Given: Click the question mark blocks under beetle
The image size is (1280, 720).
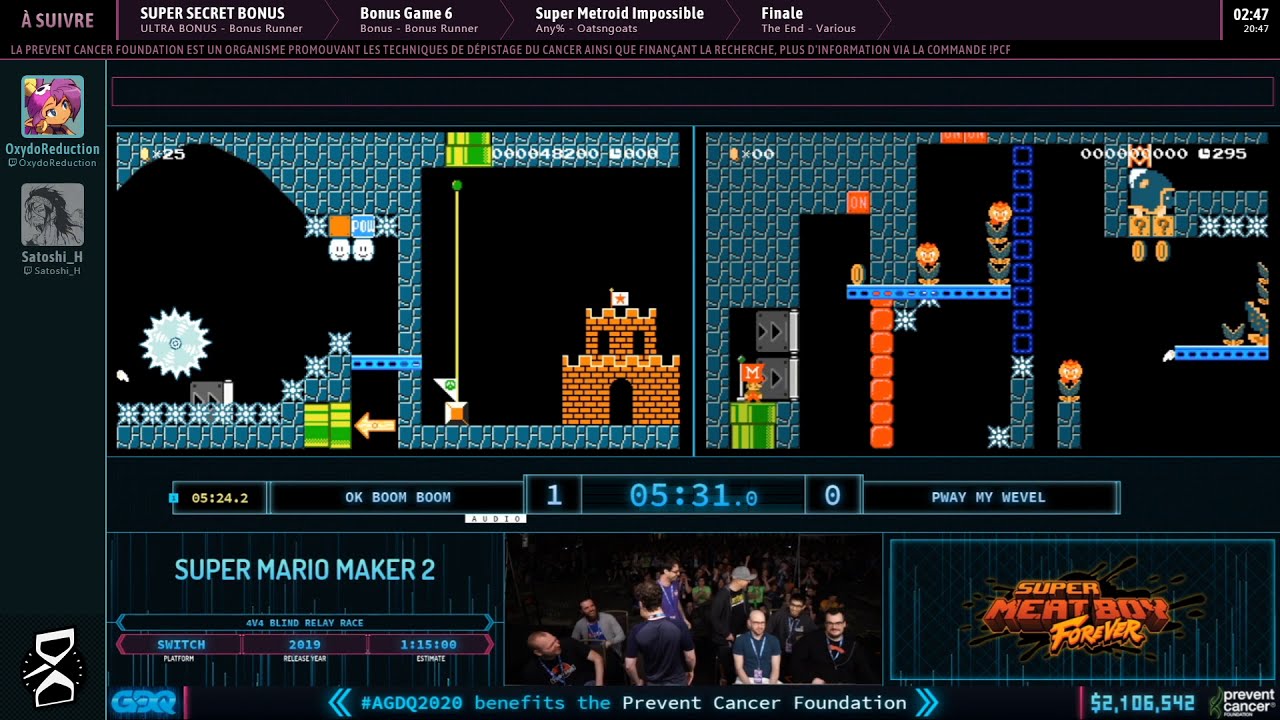Looking at the screenshot, I should coord(1151,227).
